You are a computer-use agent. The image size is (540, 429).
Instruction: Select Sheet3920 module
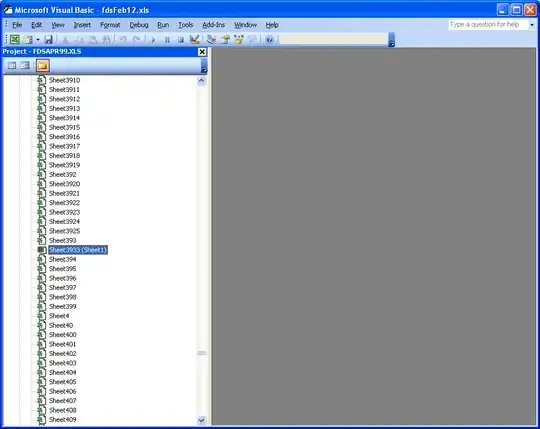tap(64, 184)
